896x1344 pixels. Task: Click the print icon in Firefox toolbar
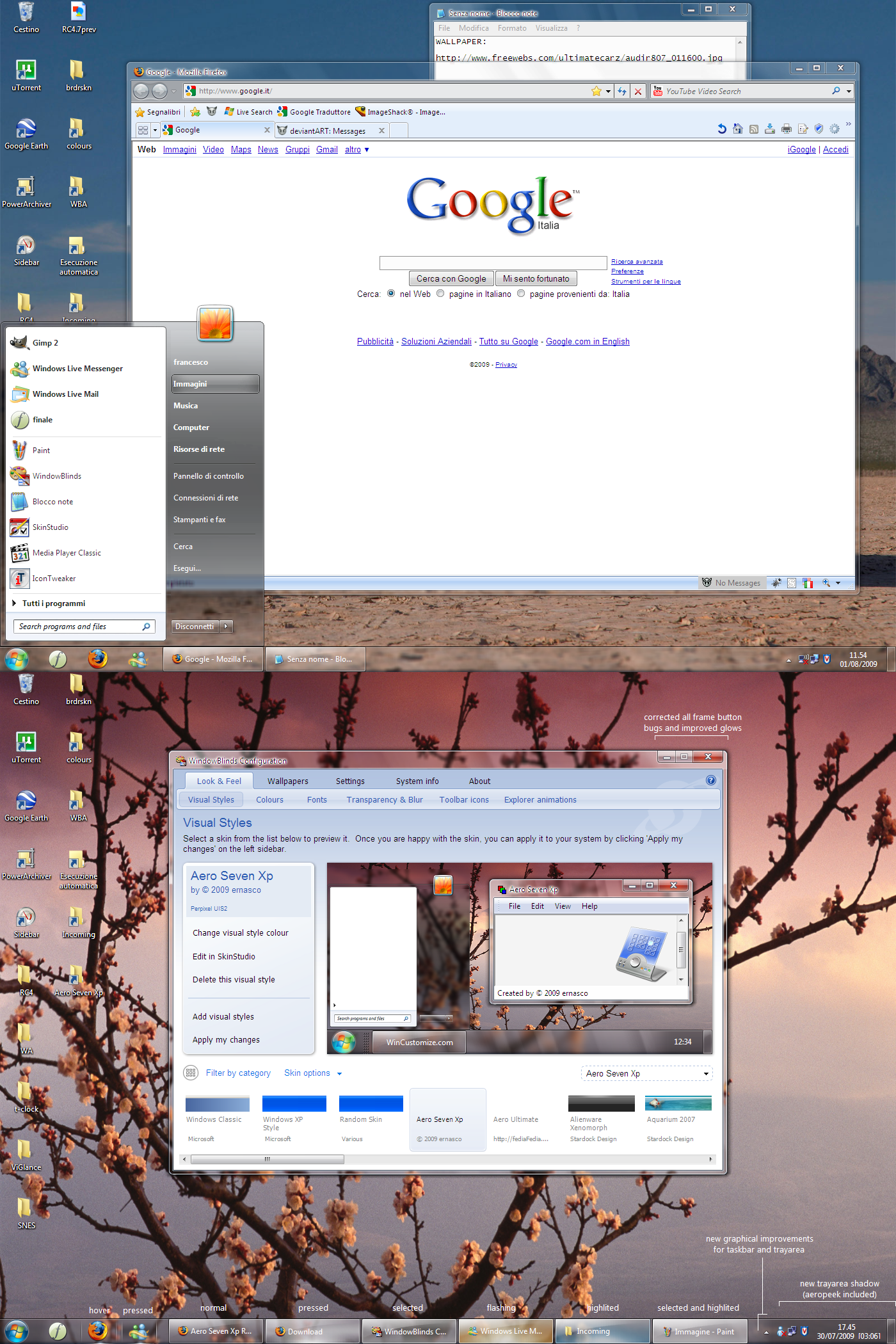(786, 129)
